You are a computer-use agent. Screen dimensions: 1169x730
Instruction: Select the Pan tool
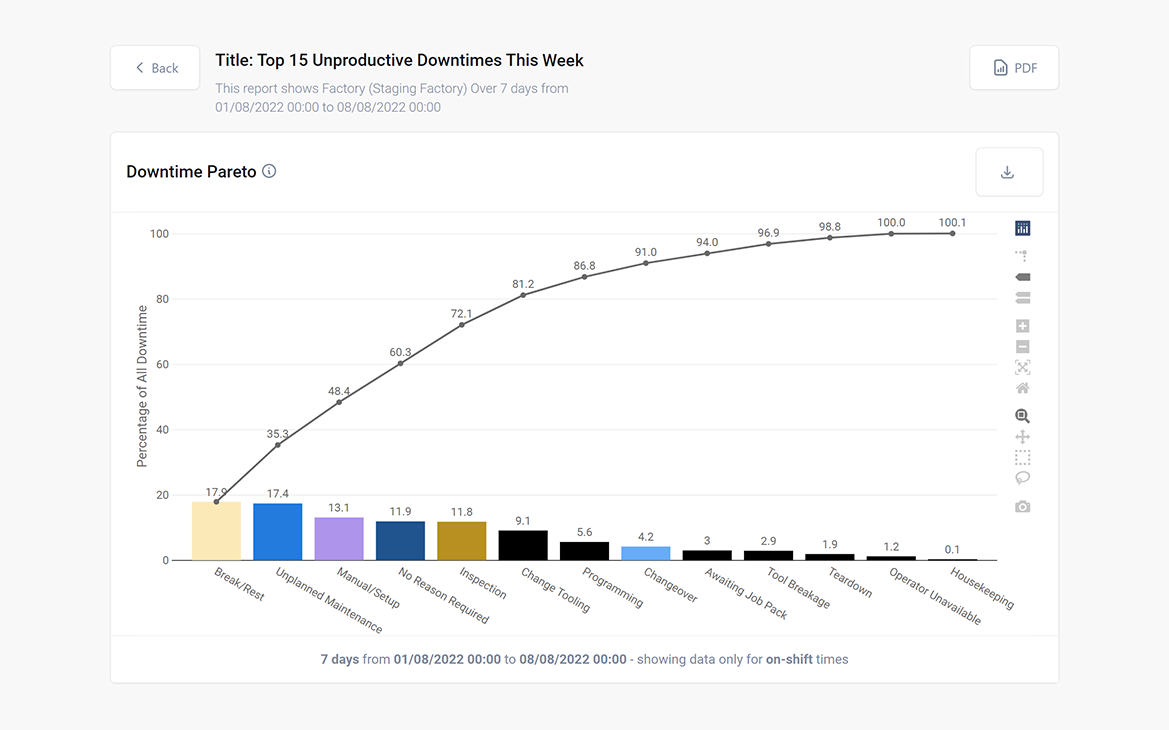point(1022,437)
